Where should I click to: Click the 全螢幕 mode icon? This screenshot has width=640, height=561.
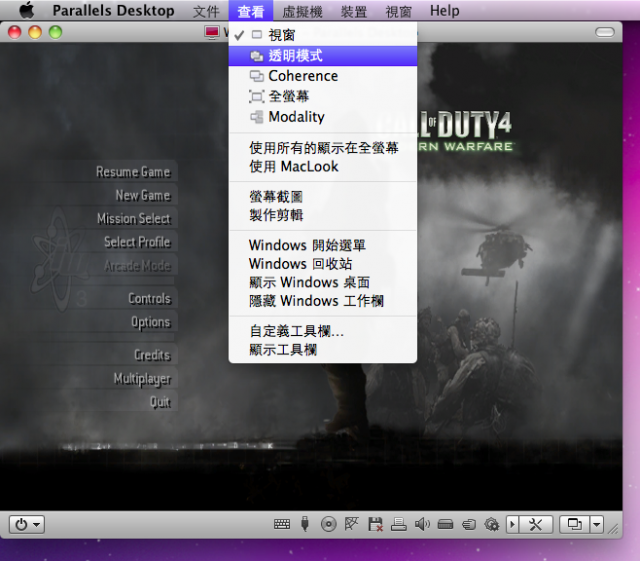tap(257, 96)
